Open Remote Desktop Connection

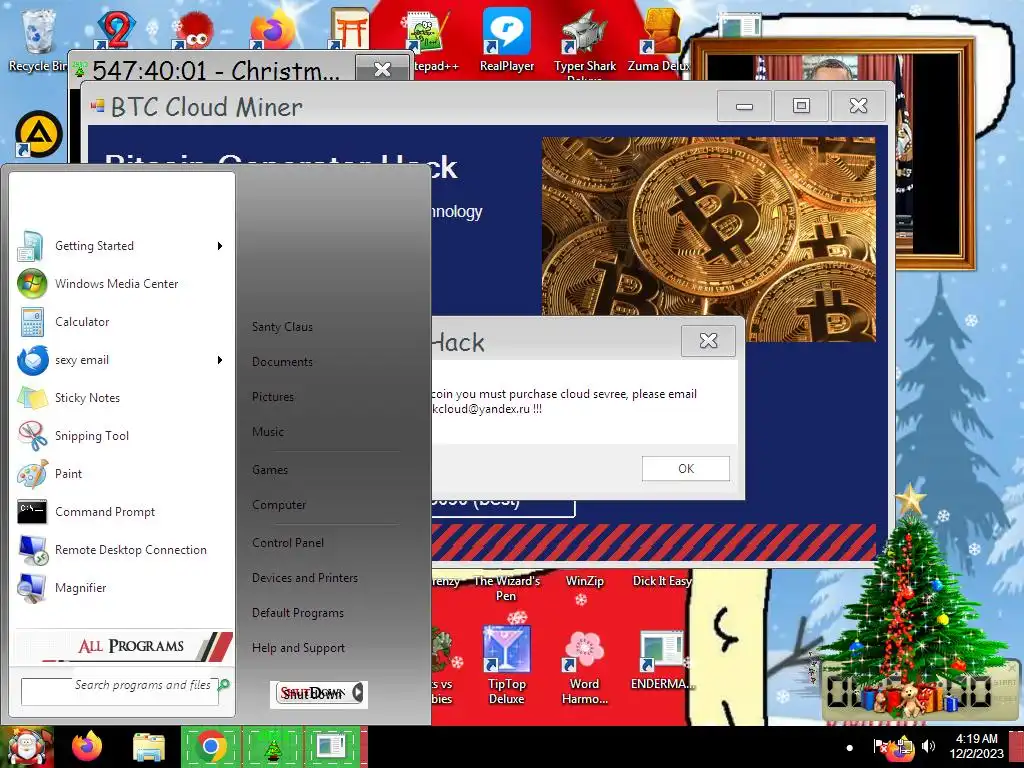tap(121, 550)
